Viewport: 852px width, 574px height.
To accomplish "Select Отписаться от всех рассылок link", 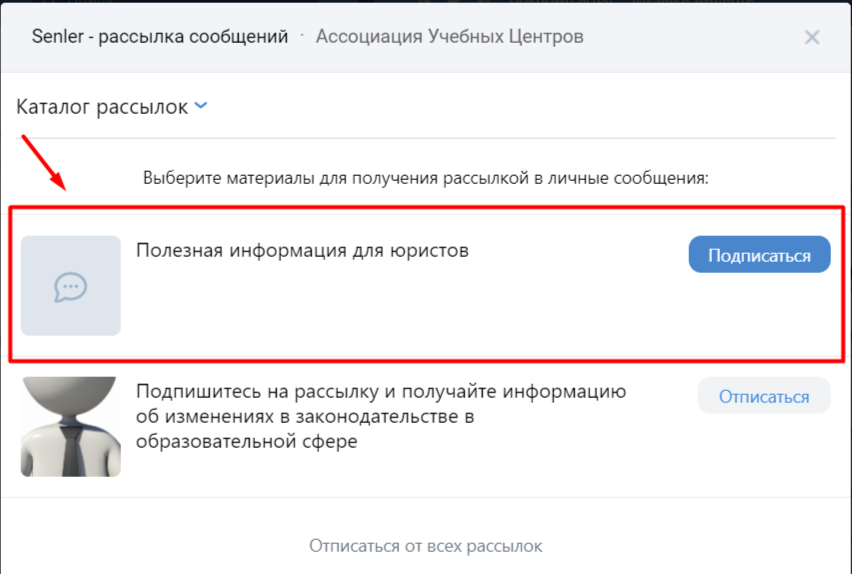I will [425, 546].
